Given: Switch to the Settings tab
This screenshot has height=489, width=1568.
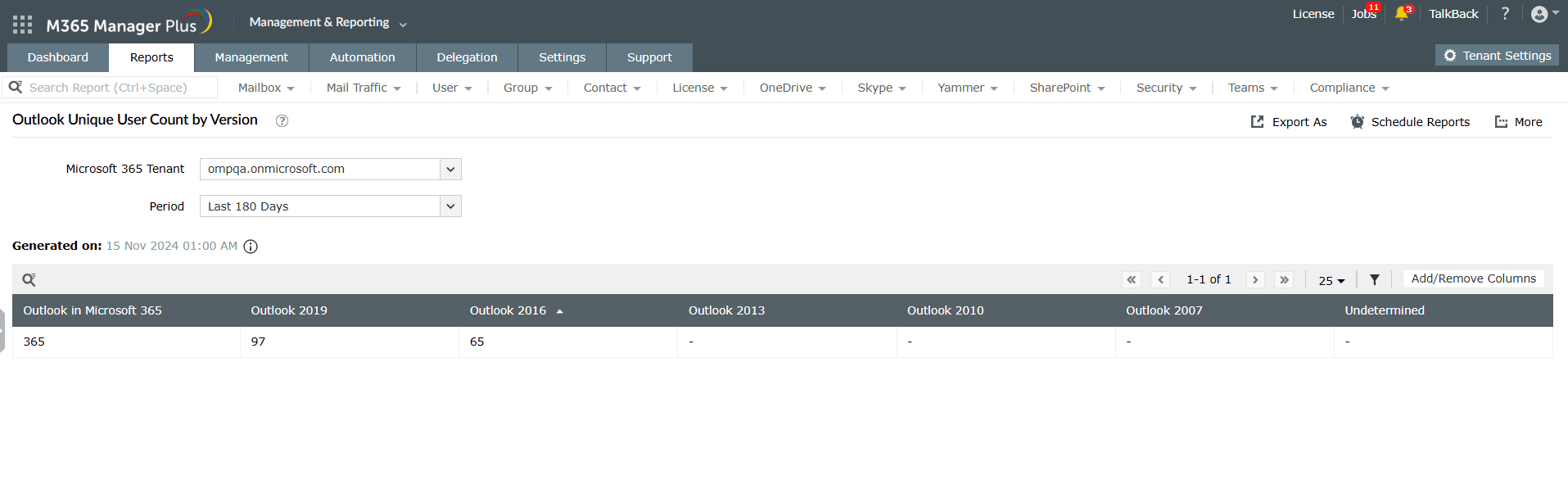Looking at the screenshot, I should 562,57.
